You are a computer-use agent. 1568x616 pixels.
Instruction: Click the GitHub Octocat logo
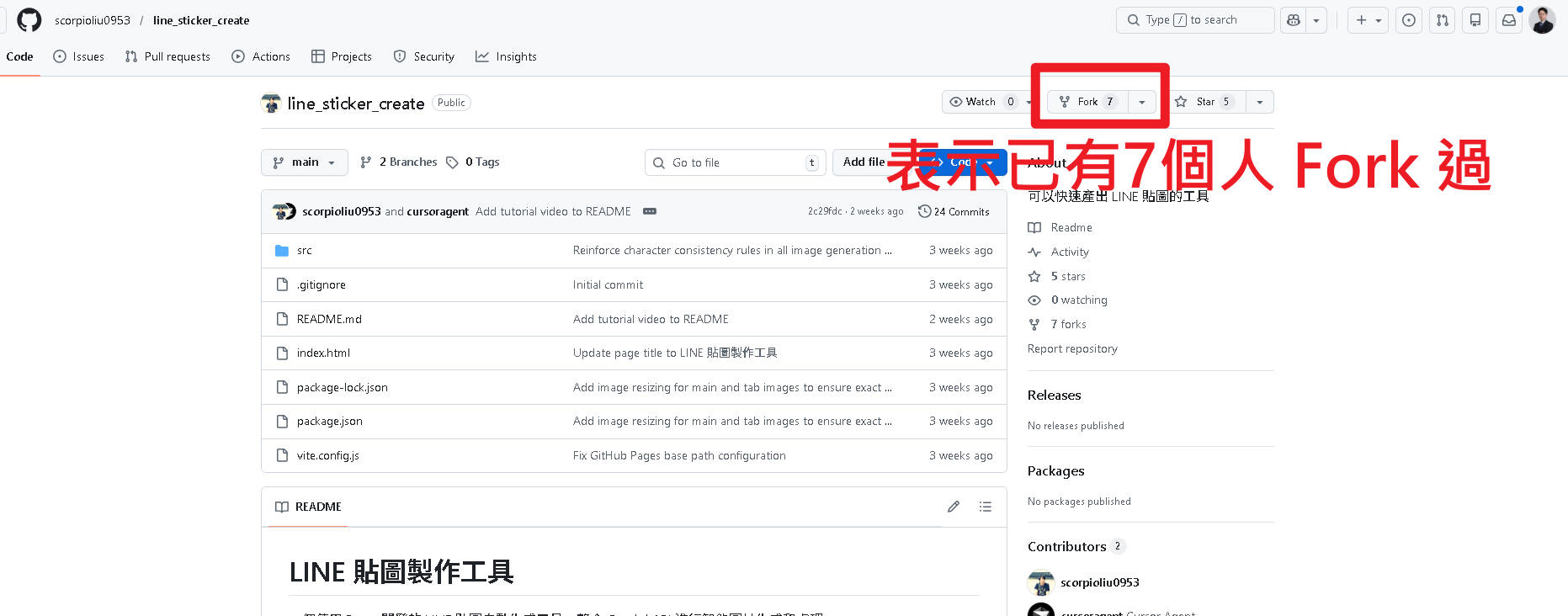[x=29, y=20]
